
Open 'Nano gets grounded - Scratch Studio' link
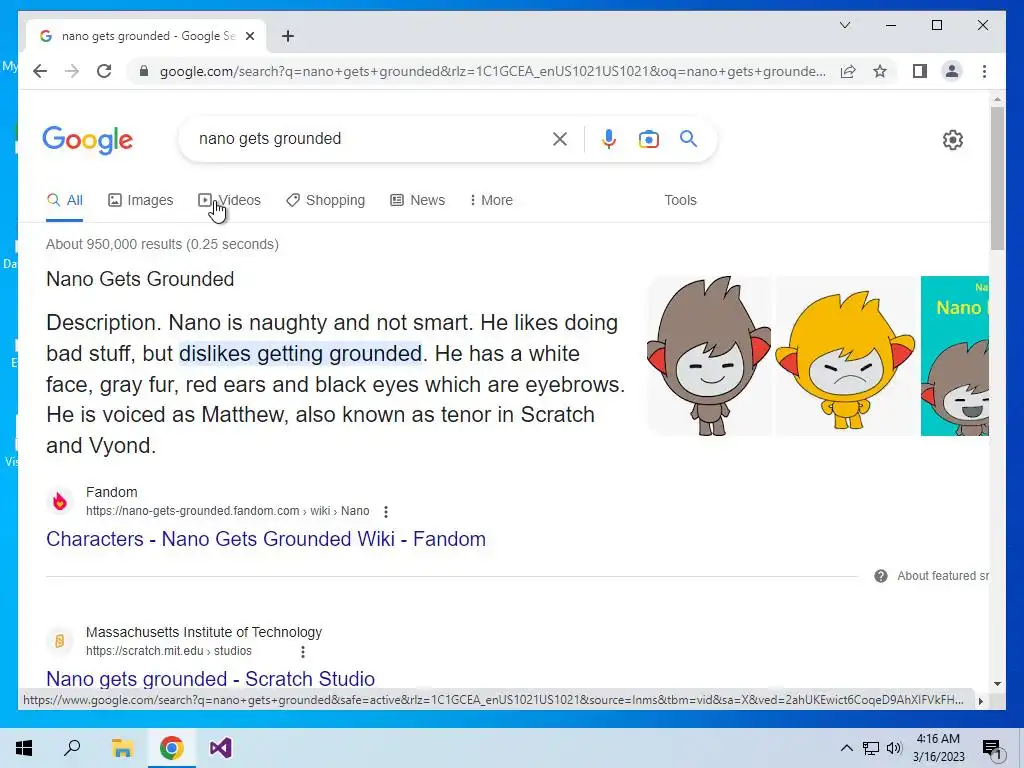pyautogui.click(x=210, y=679)
